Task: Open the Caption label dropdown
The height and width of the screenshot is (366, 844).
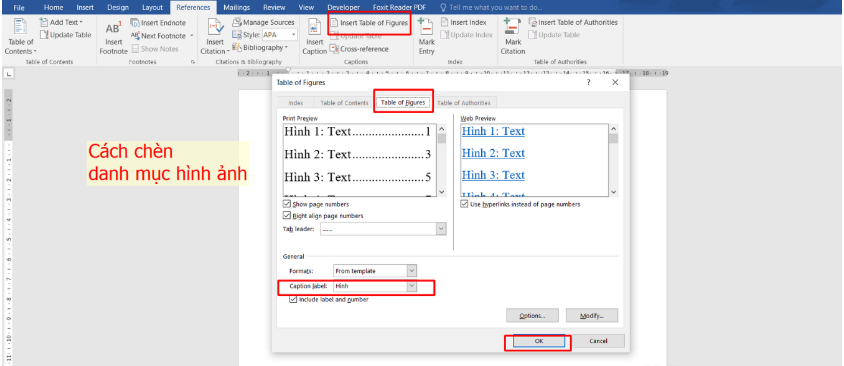Action: 411,287
